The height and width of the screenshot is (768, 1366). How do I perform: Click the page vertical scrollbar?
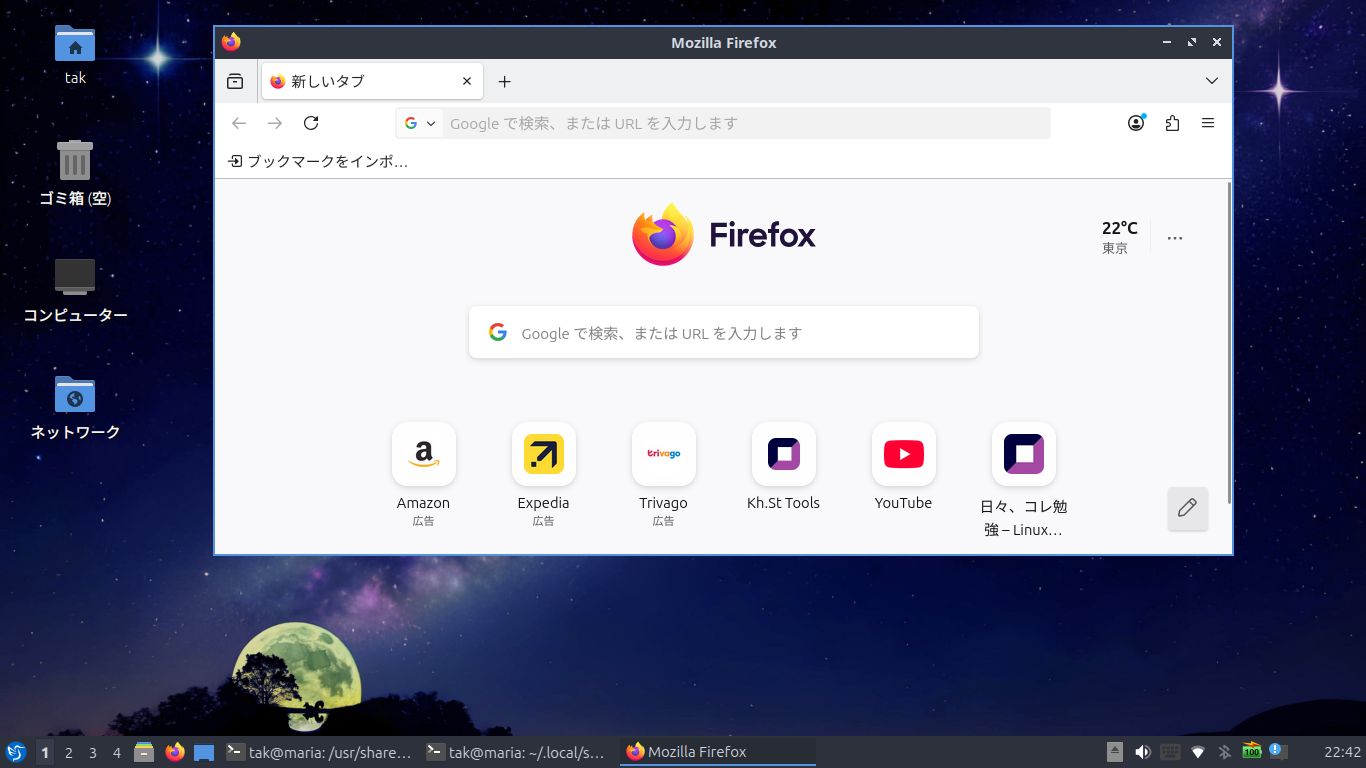tap(1228, 340)
